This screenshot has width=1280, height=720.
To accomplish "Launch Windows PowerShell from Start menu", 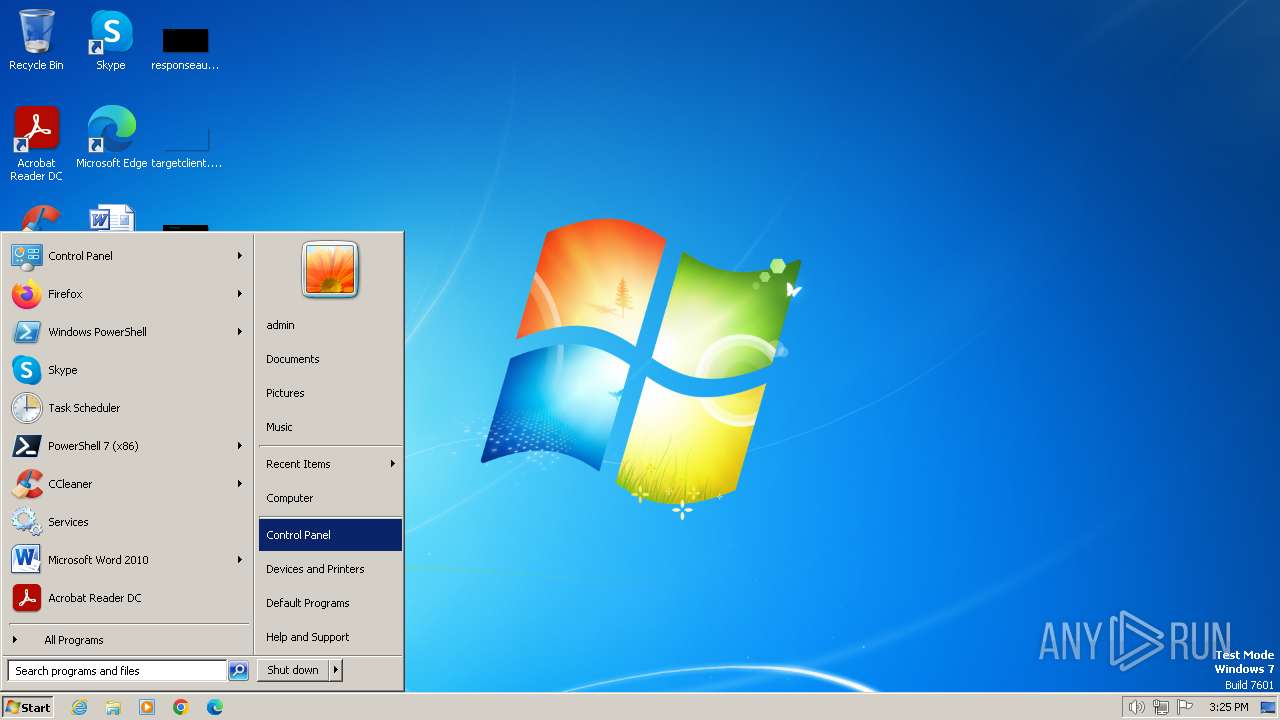I will coord(128,332).
